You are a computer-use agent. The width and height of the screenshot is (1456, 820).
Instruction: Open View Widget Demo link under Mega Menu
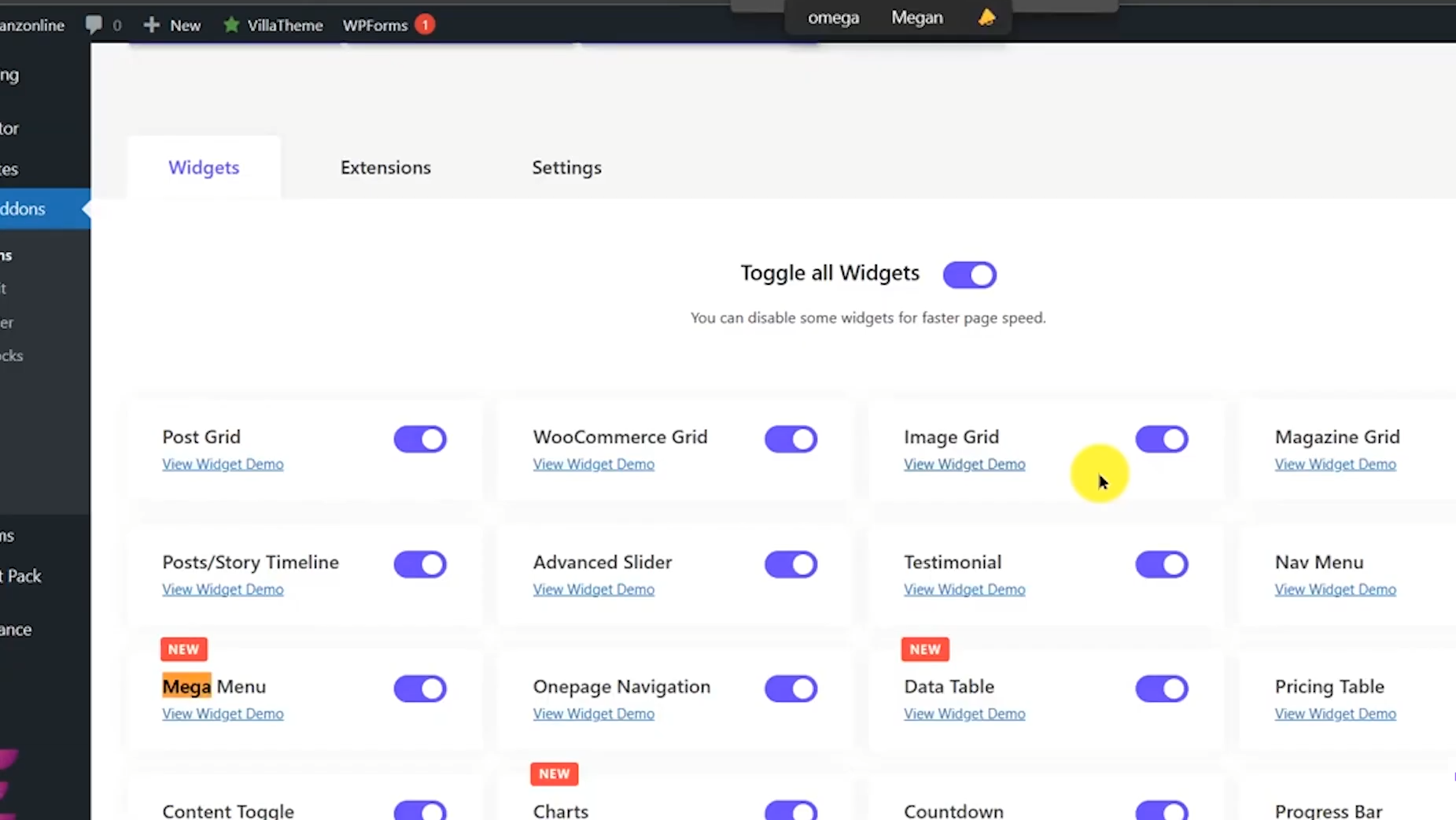coord(223,714)
